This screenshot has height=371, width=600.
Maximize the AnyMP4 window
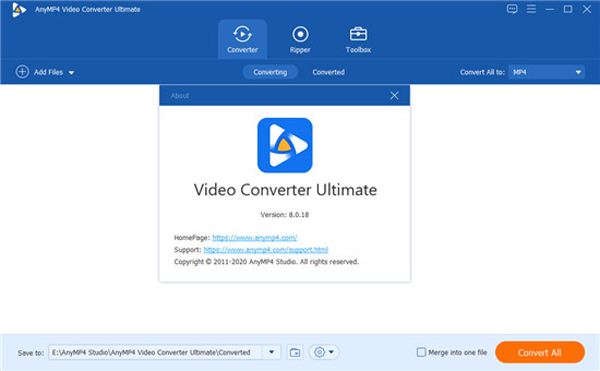[568, 9]
